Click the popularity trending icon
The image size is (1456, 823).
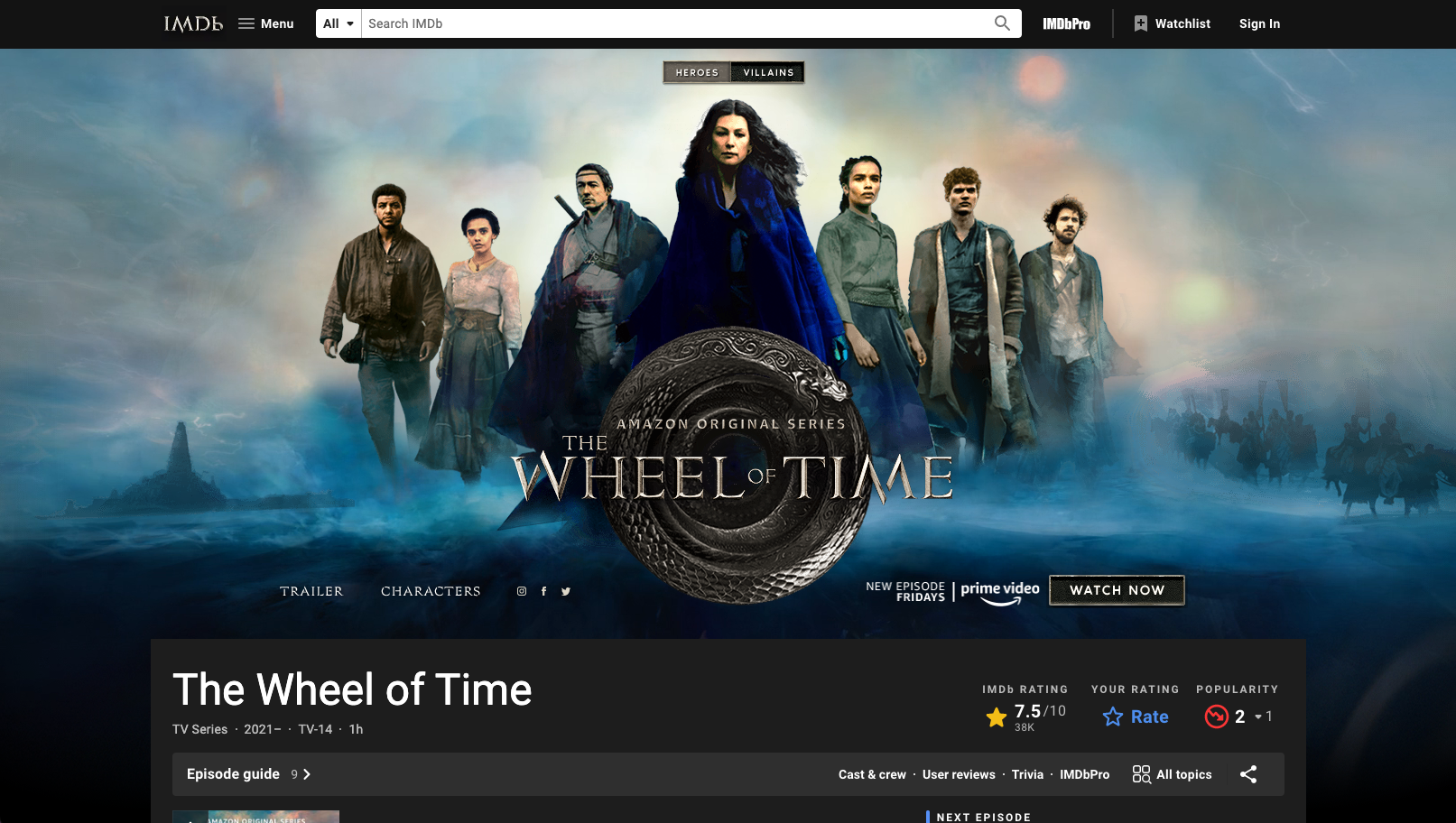point(1217,717)
